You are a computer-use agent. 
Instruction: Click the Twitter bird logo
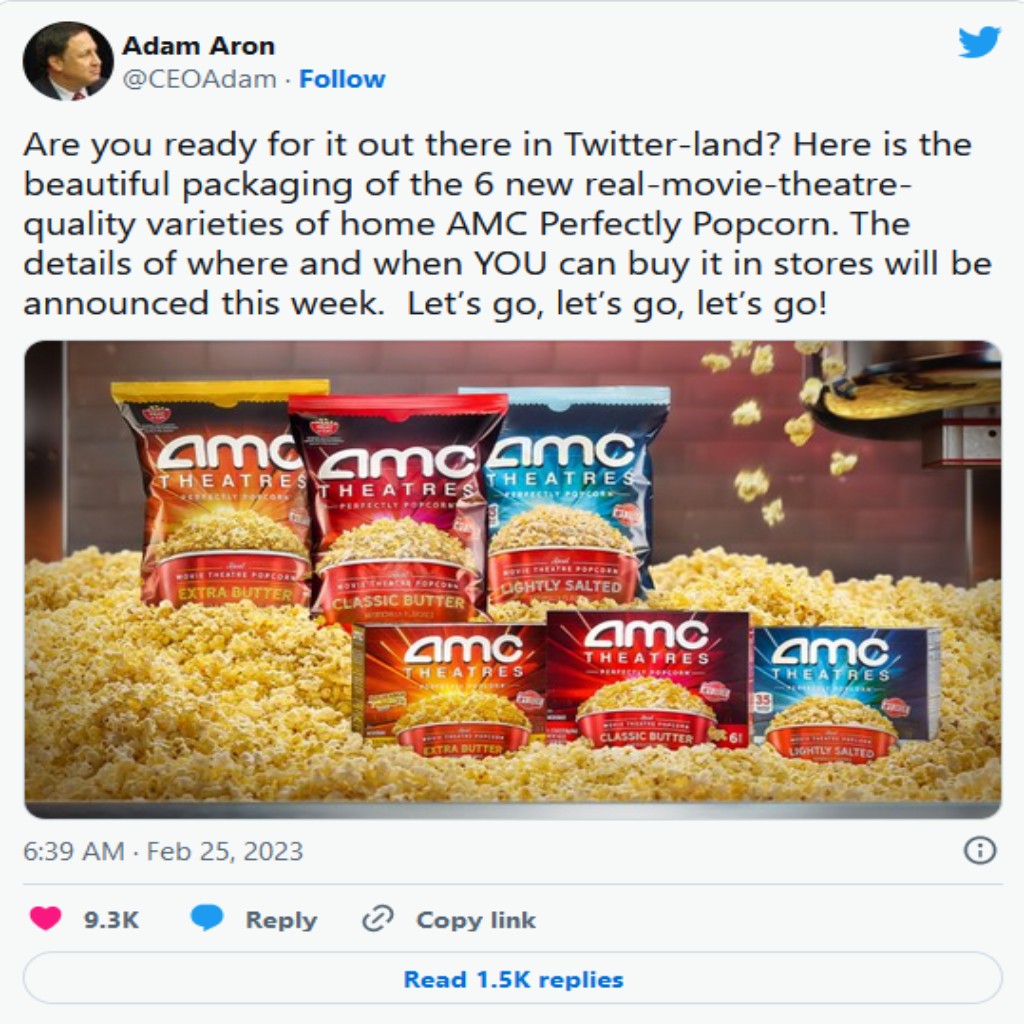[x=979, y=42]
